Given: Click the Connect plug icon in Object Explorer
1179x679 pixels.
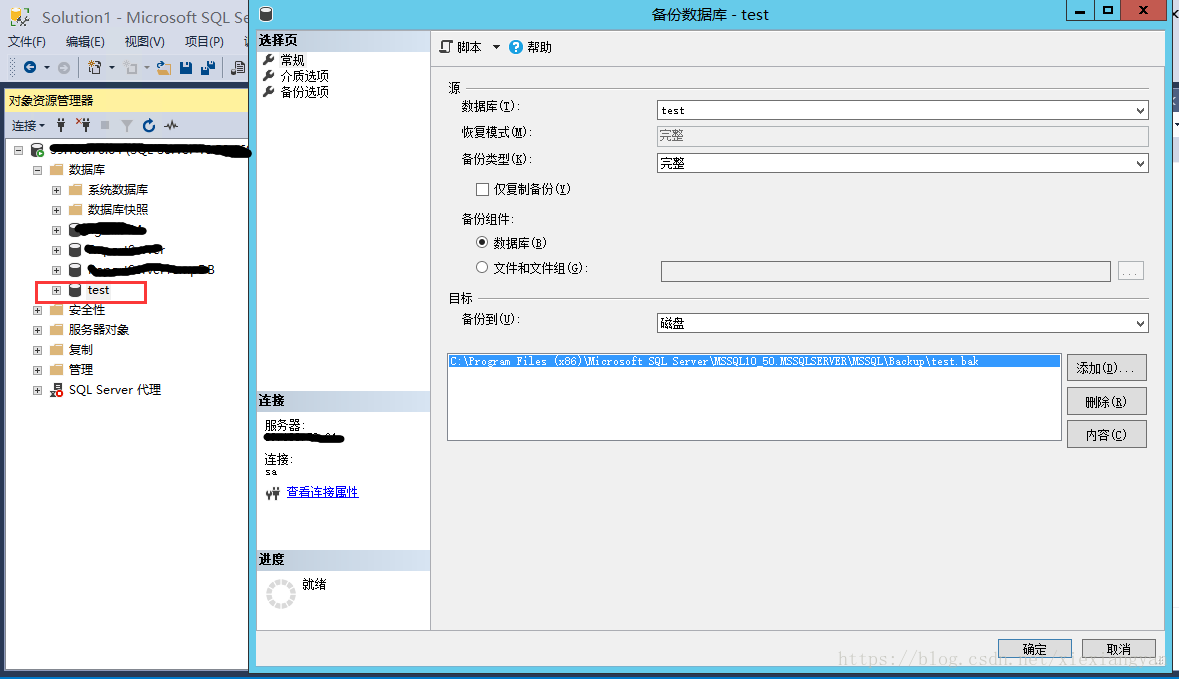Looking at the screenshot, I should pyautogui.click(x=61, y=125).
